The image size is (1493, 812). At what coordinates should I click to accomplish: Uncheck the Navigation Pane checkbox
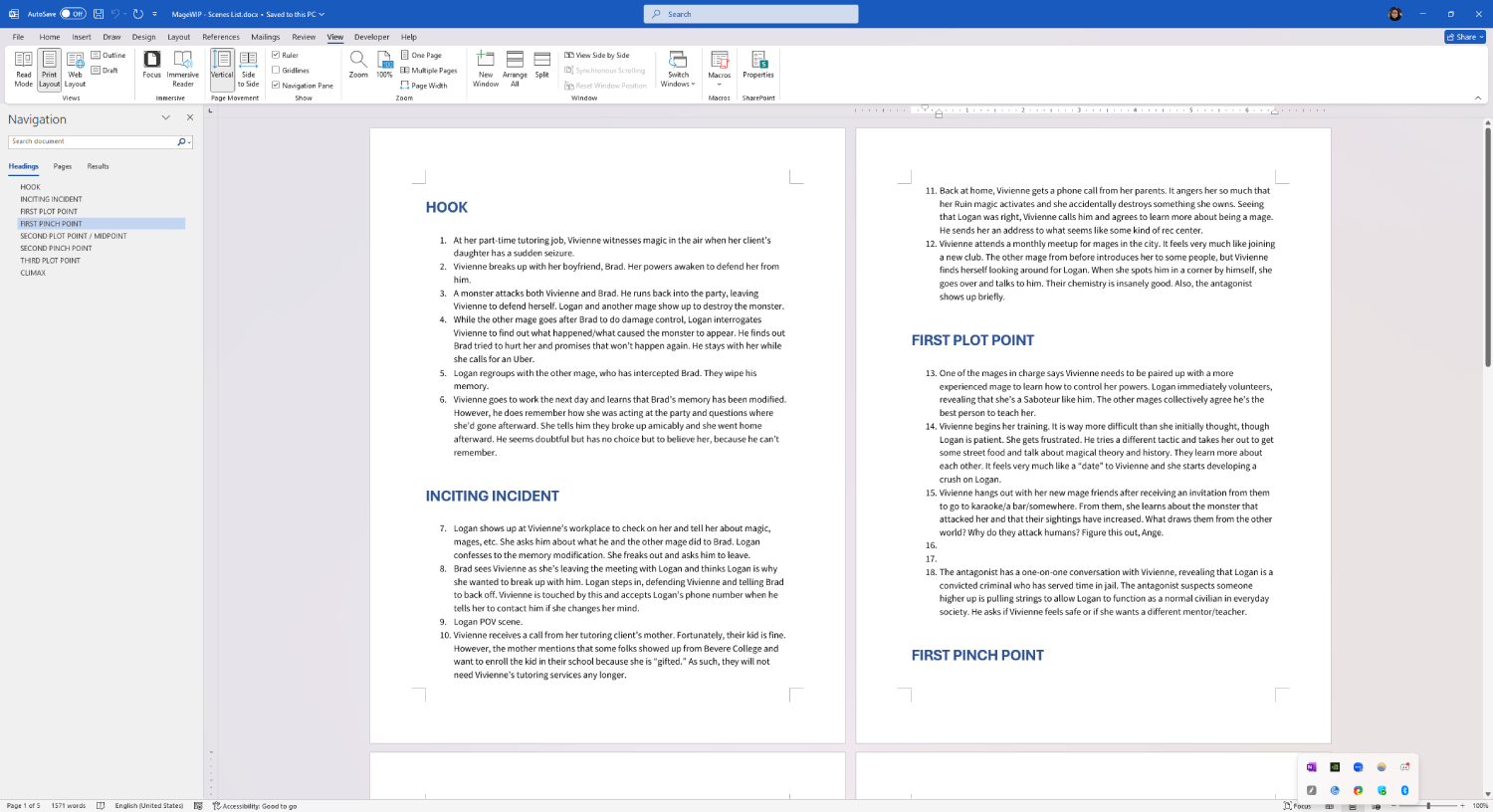tap(276, 86)
